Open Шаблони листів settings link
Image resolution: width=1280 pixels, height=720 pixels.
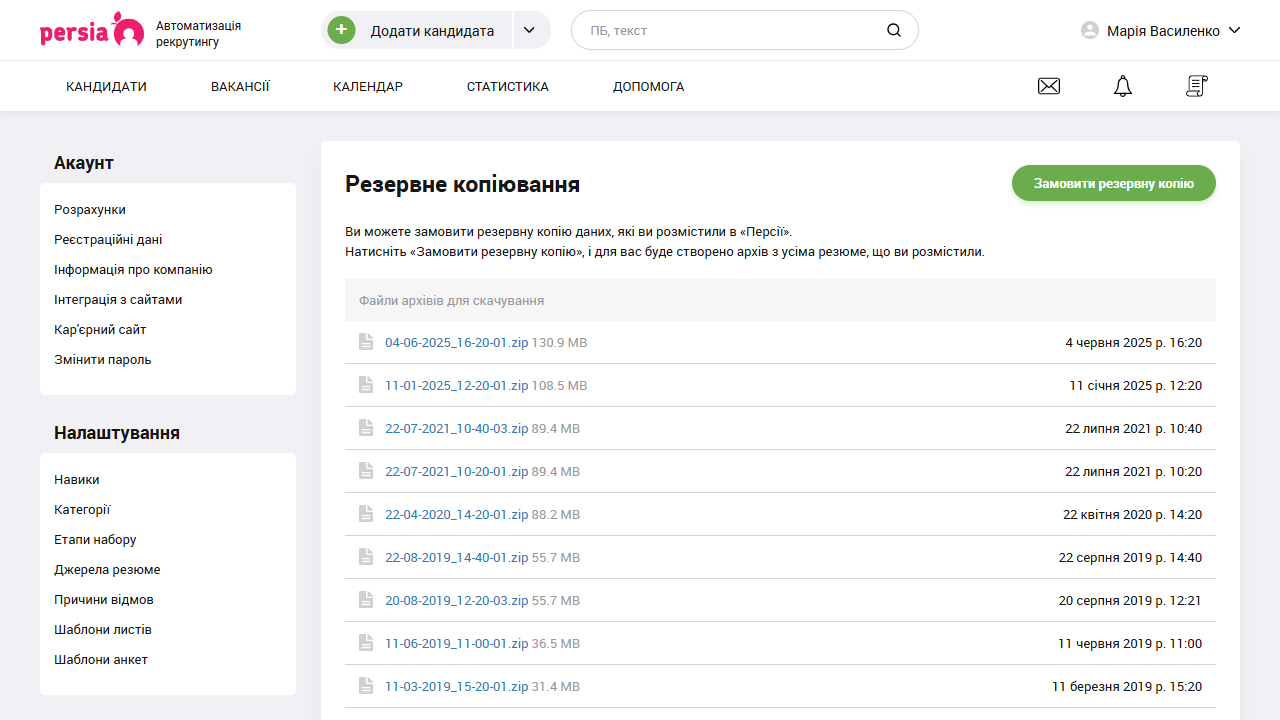coord(103,630)
